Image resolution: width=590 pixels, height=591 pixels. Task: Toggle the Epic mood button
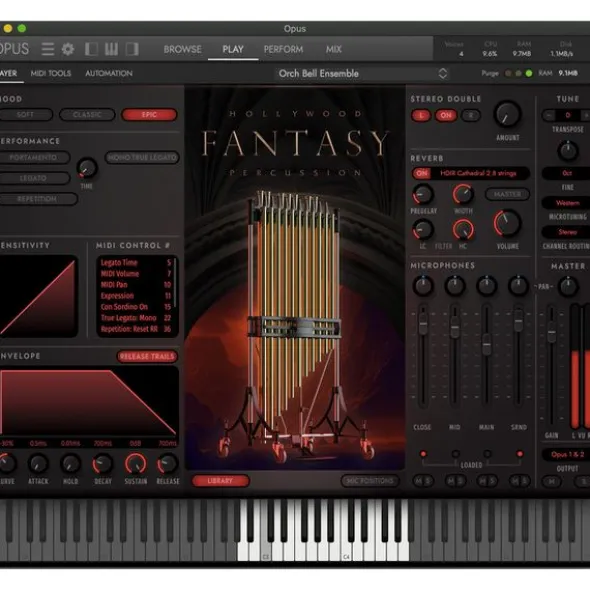pyautogui.click(x=149, y=115)
